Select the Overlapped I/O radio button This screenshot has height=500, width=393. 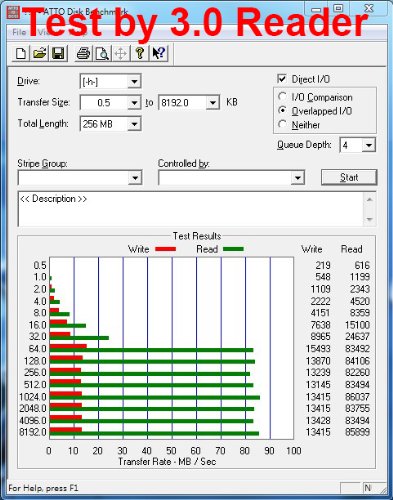282,110
